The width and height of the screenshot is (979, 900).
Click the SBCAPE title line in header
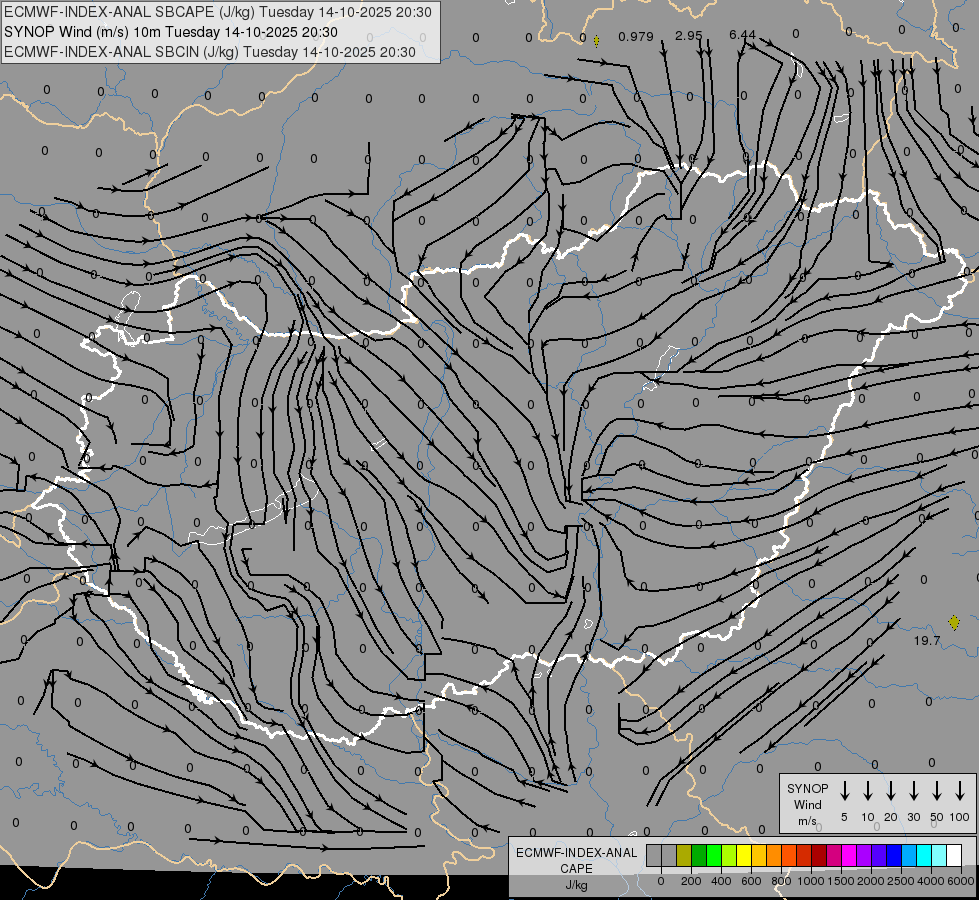(217, 12)
